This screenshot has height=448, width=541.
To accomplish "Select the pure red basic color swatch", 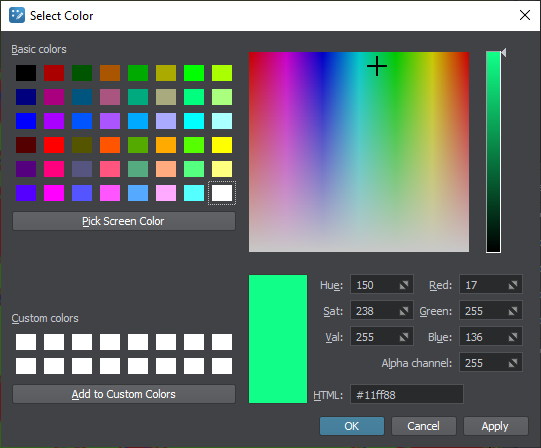I will (x=54, y=145).
